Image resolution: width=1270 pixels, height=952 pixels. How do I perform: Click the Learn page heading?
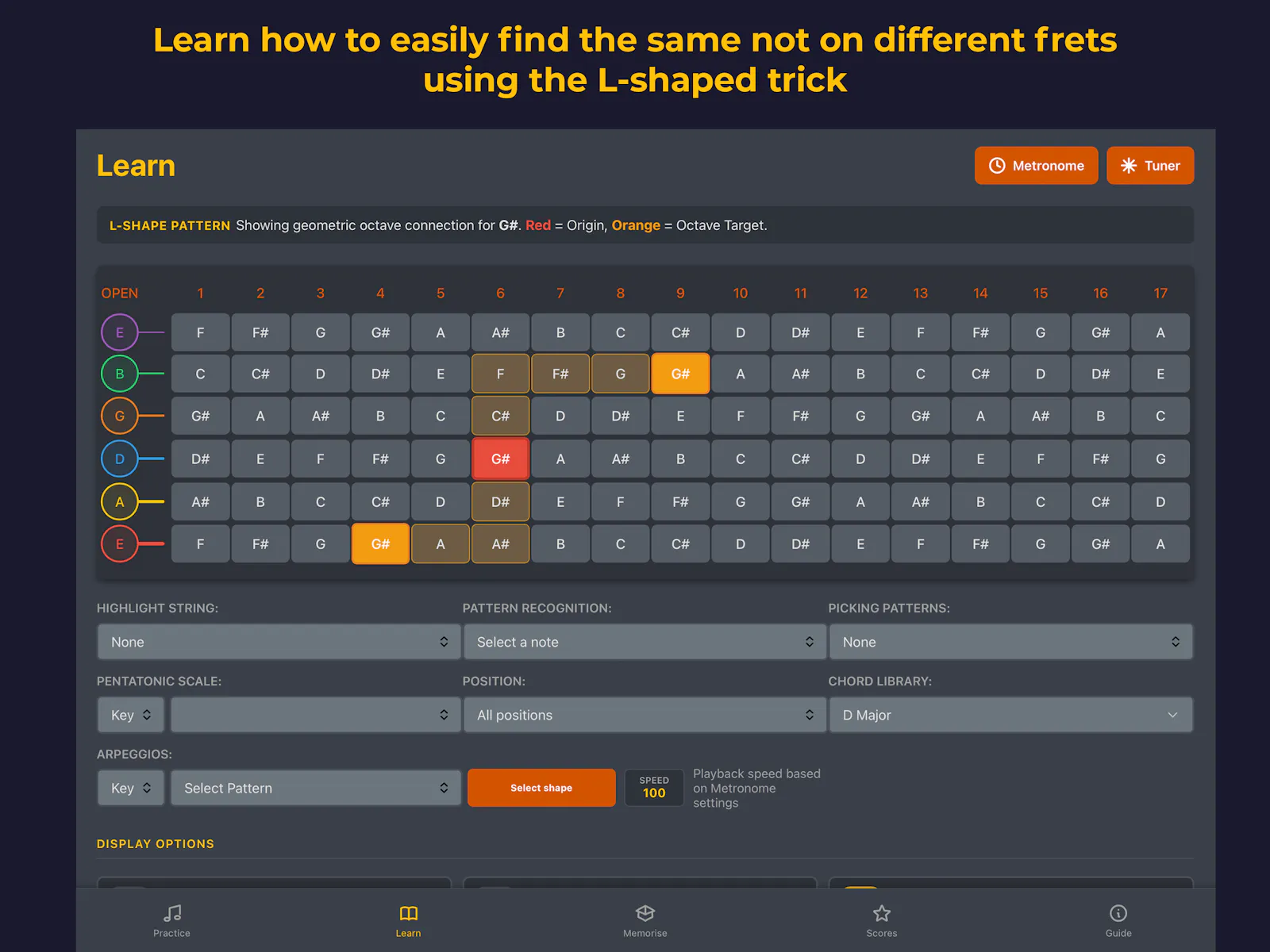point(136,166)
